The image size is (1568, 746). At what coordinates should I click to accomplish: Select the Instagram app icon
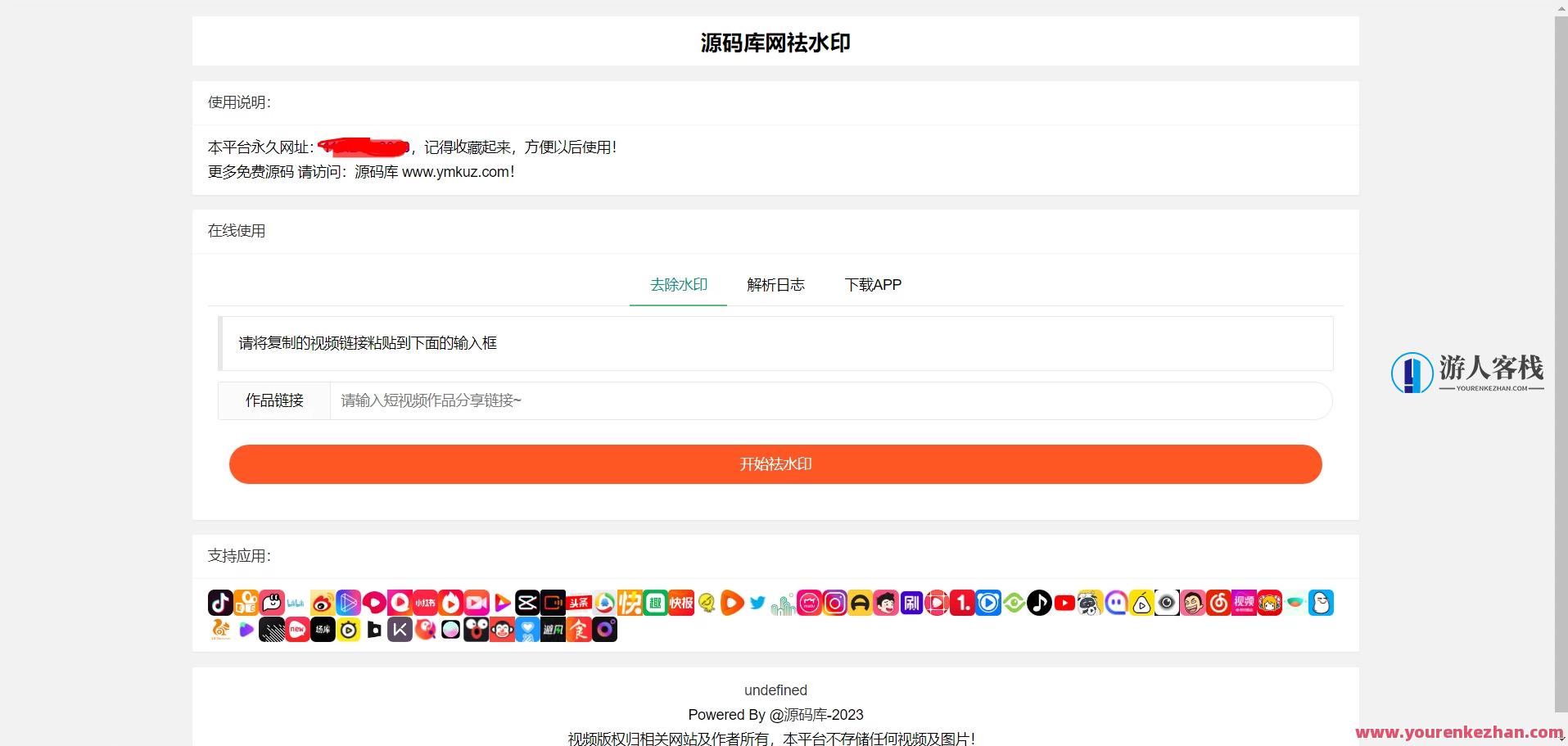click(834, 603)
